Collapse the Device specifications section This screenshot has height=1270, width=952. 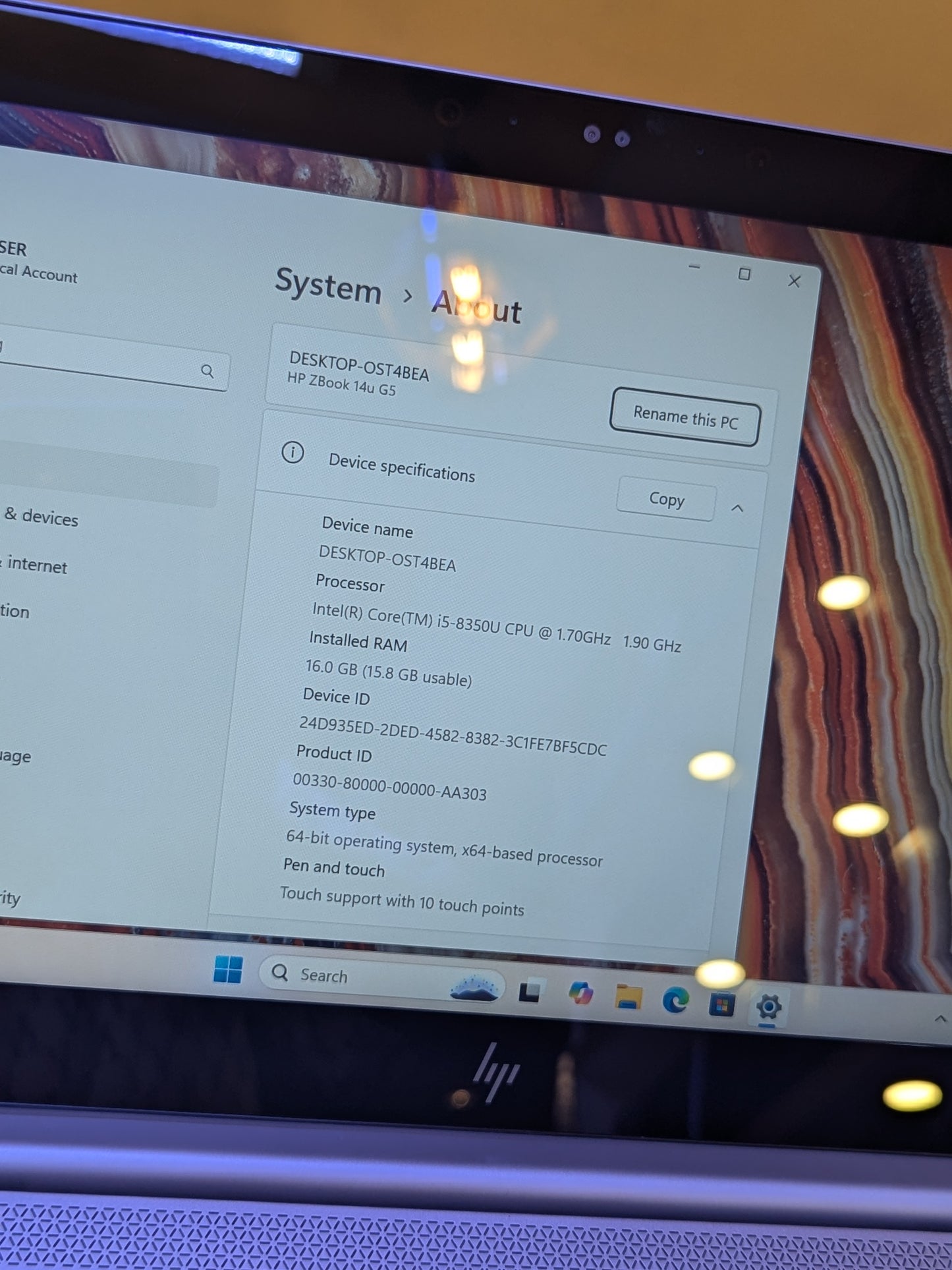tap(737, 508)
